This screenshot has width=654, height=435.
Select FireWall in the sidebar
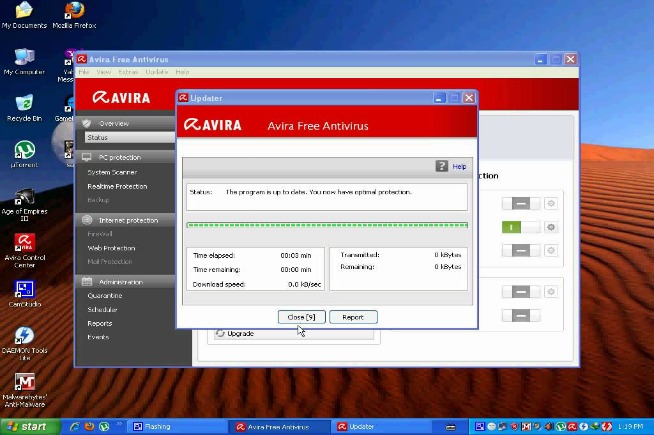point(100,234)
